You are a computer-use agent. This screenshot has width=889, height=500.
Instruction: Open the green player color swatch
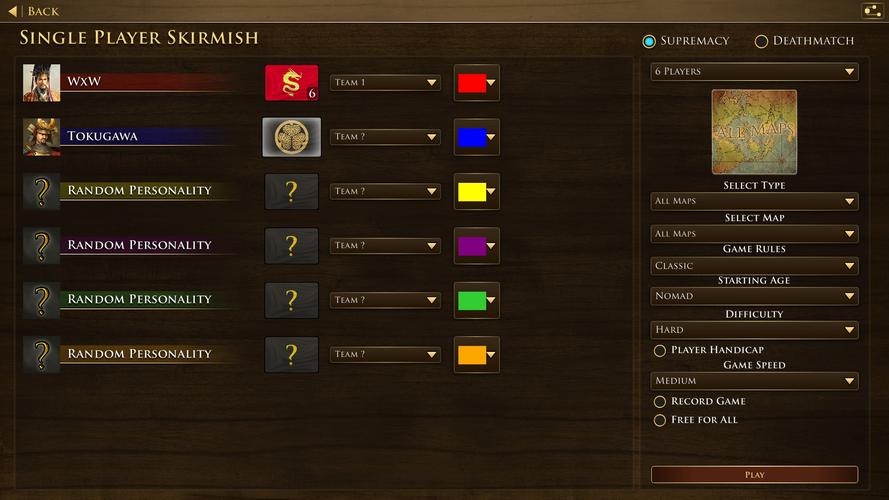pyautogui.click(x=476, y=300)
